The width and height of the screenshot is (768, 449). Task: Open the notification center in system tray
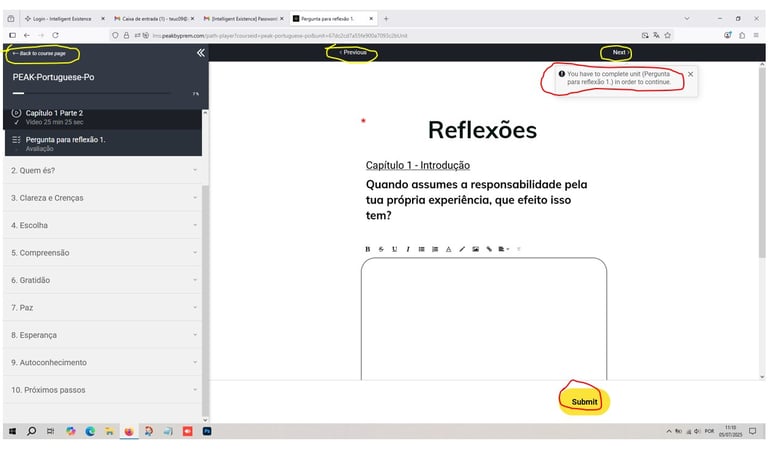(x=752, y=431)
